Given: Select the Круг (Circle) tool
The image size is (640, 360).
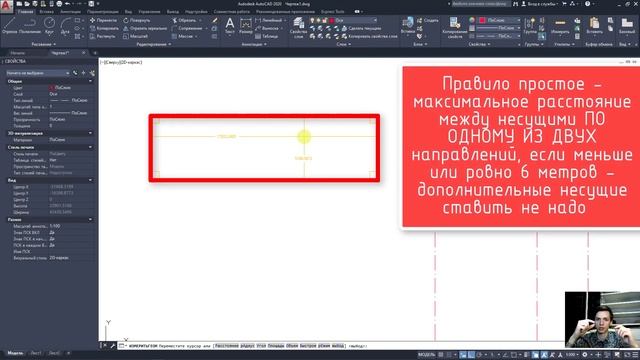Looking at the screenshot, I should 49,25.
